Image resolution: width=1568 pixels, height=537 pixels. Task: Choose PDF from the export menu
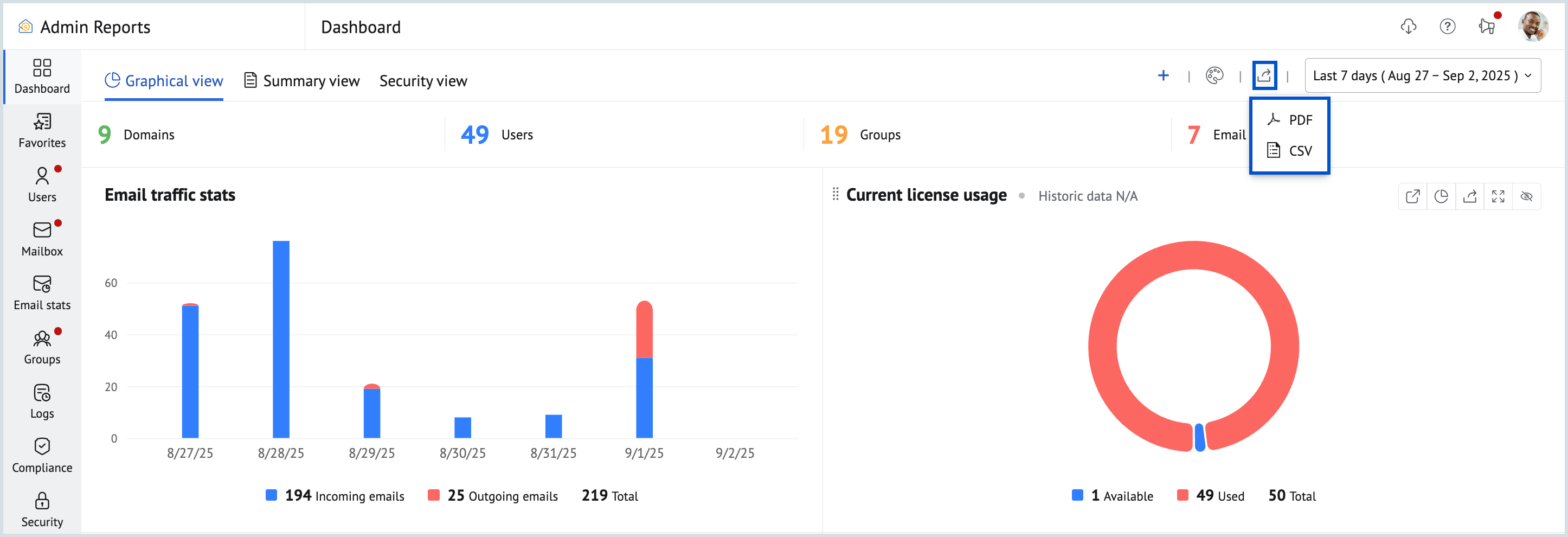click(1289, 120)
